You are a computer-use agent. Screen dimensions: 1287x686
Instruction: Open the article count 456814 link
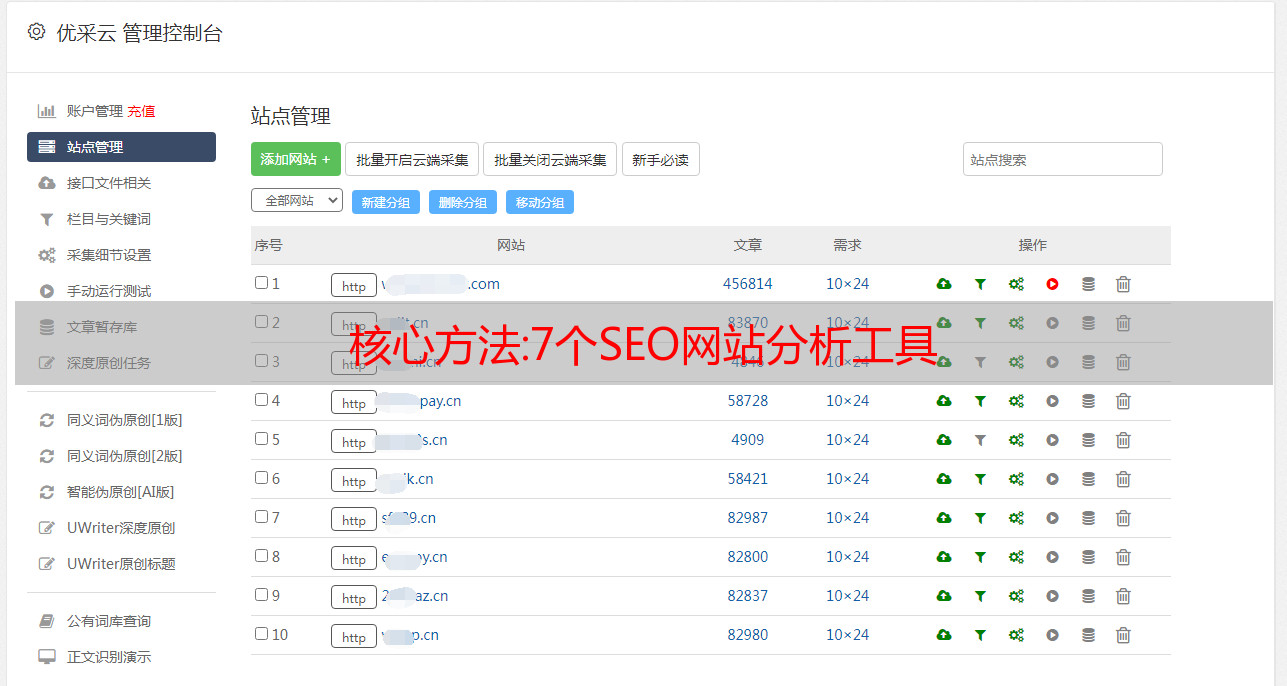tap(747, 284)
